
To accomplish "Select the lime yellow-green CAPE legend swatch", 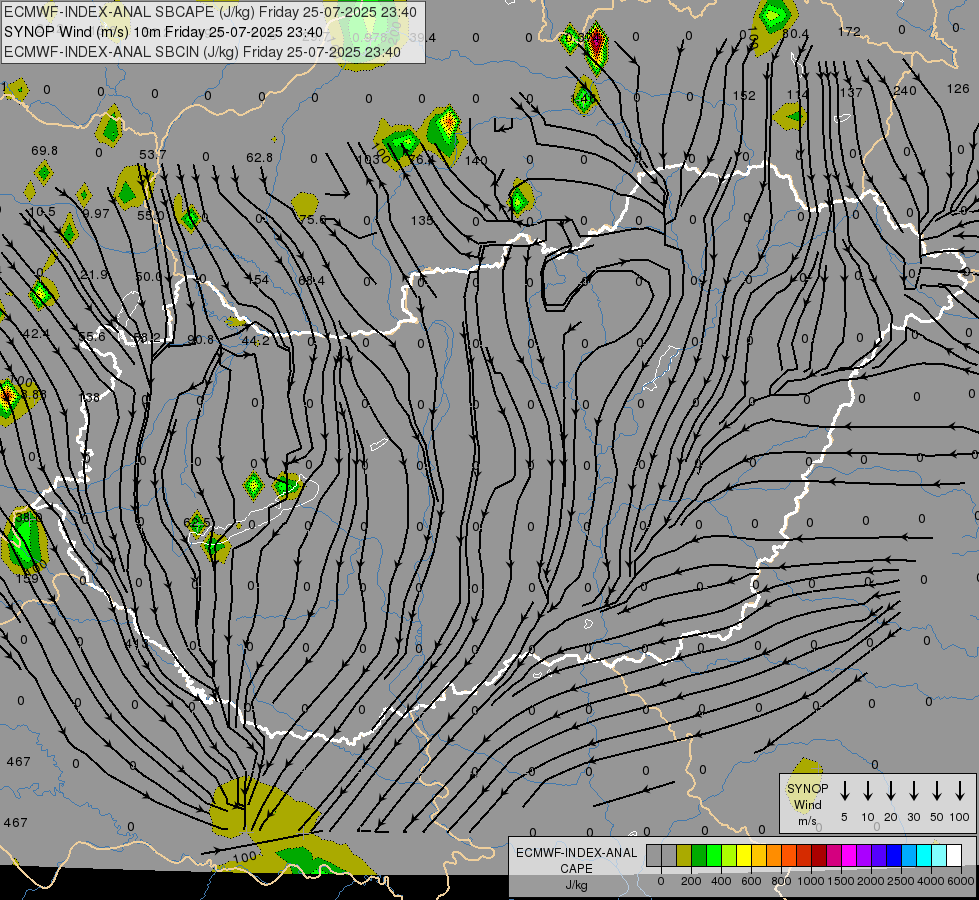I will [729, 855].
